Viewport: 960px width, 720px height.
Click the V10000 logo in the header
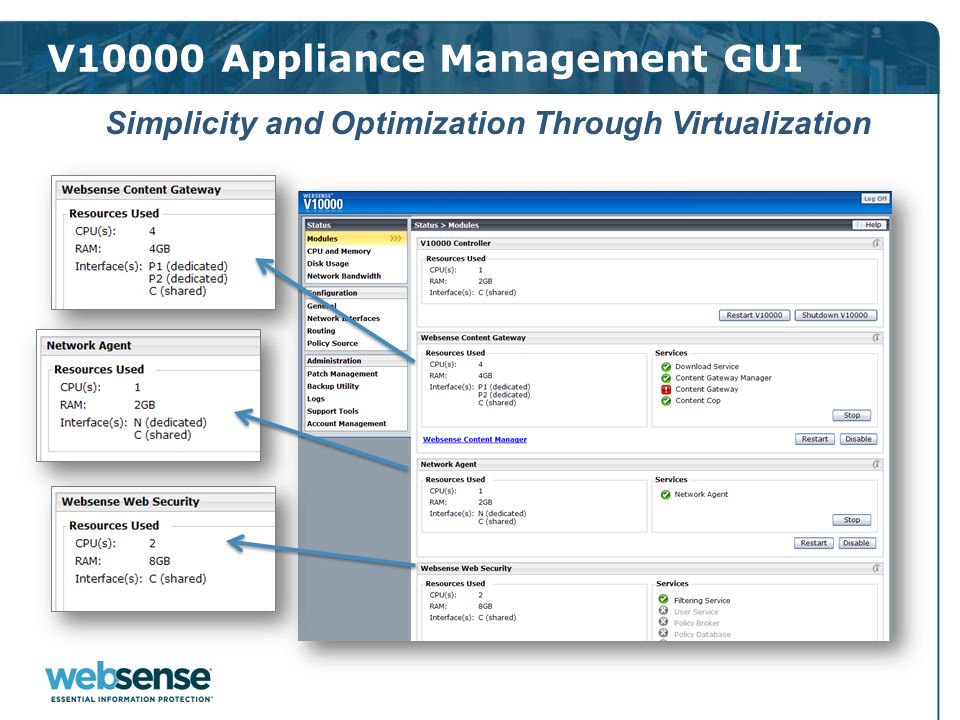323,201
